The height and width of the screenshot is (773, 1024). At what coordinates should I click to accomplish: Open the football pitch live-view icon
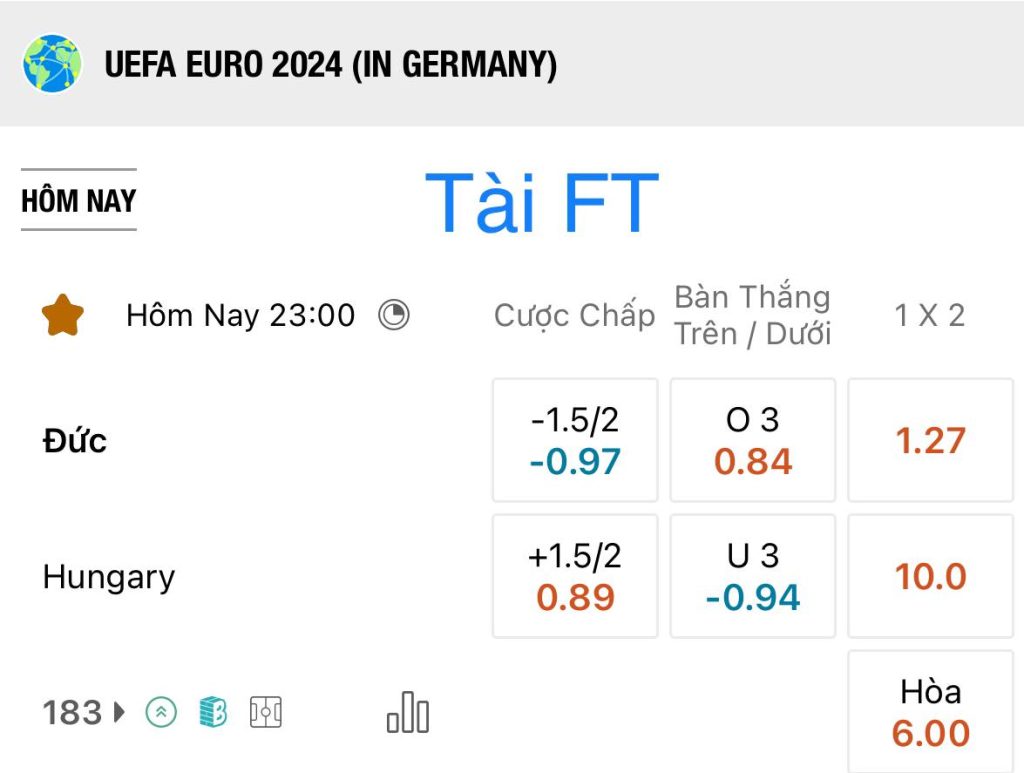click(266, 712)
